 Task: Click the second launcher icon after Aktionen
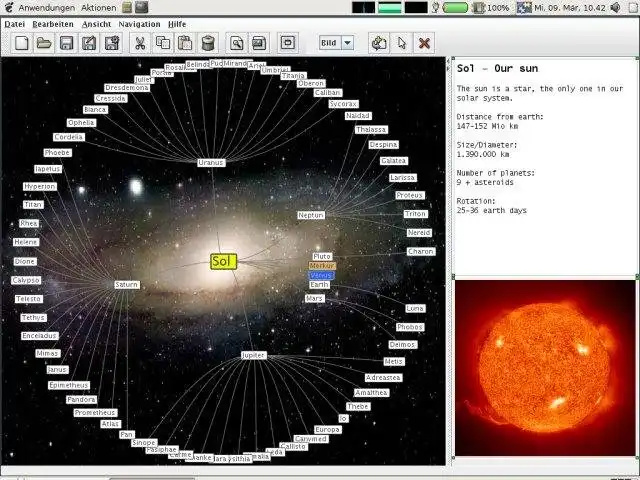(x=142, y=7)
